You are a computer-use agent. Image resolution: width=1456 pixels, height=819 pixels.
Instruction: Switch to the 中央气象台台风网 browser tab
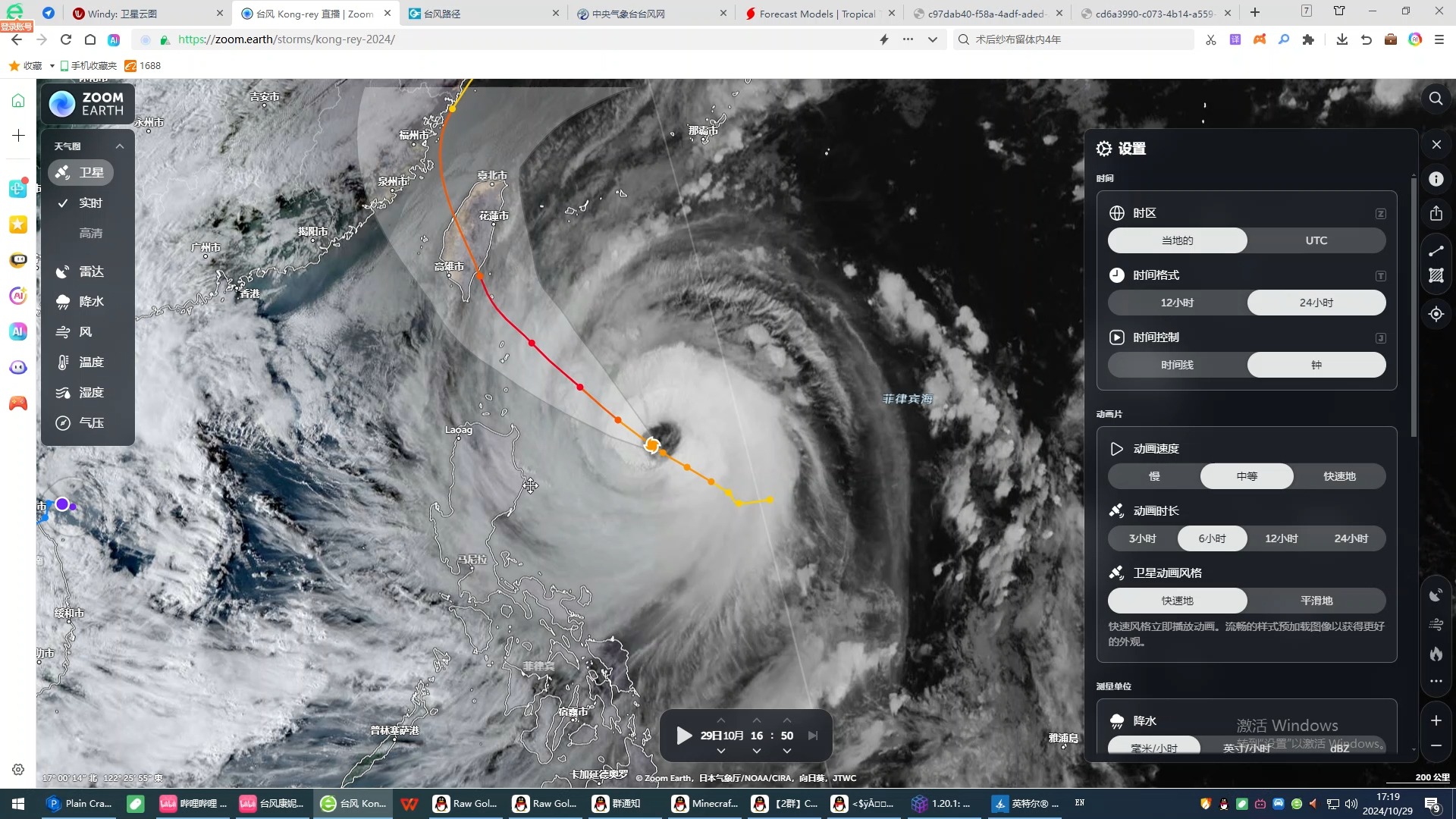(650, 14)
